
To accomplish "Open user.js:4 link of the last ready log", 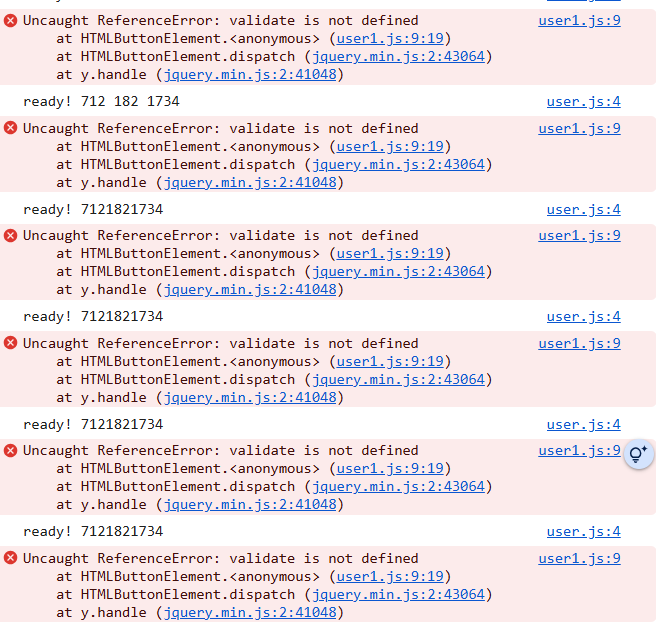I will 583,532.
